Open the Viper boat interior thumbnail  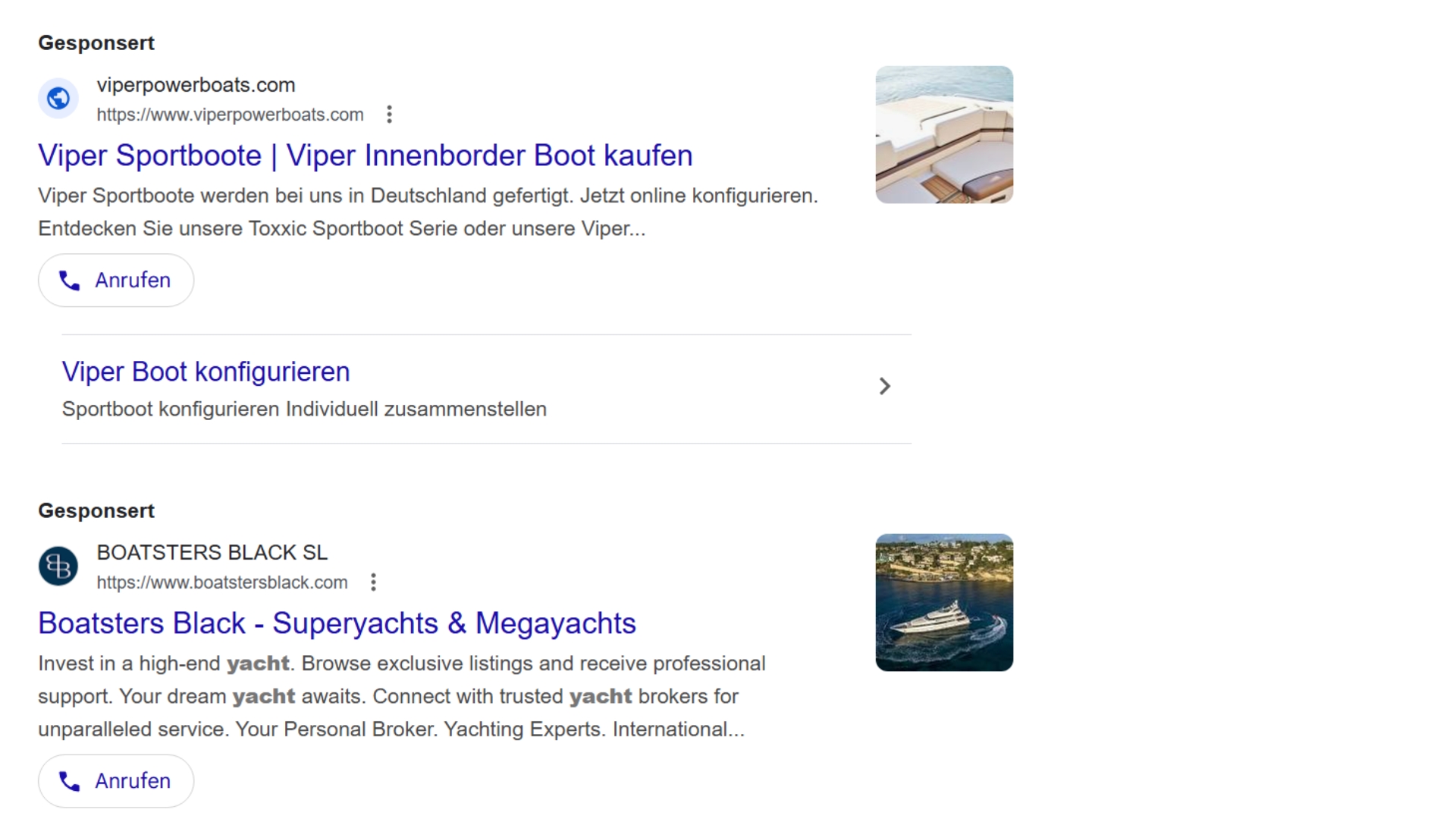pos(944,135)
